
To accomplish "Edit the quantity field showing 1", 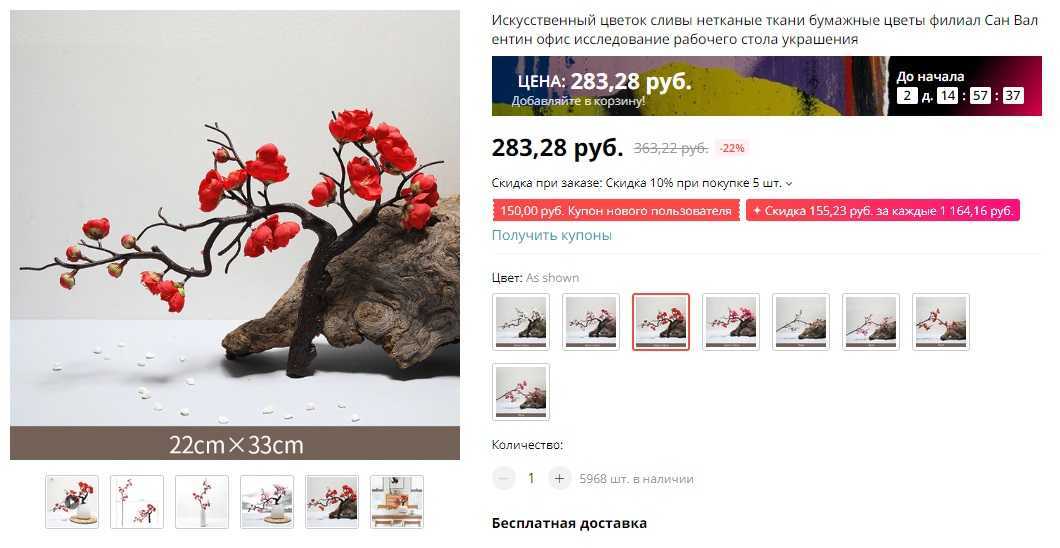I will 531,478.
